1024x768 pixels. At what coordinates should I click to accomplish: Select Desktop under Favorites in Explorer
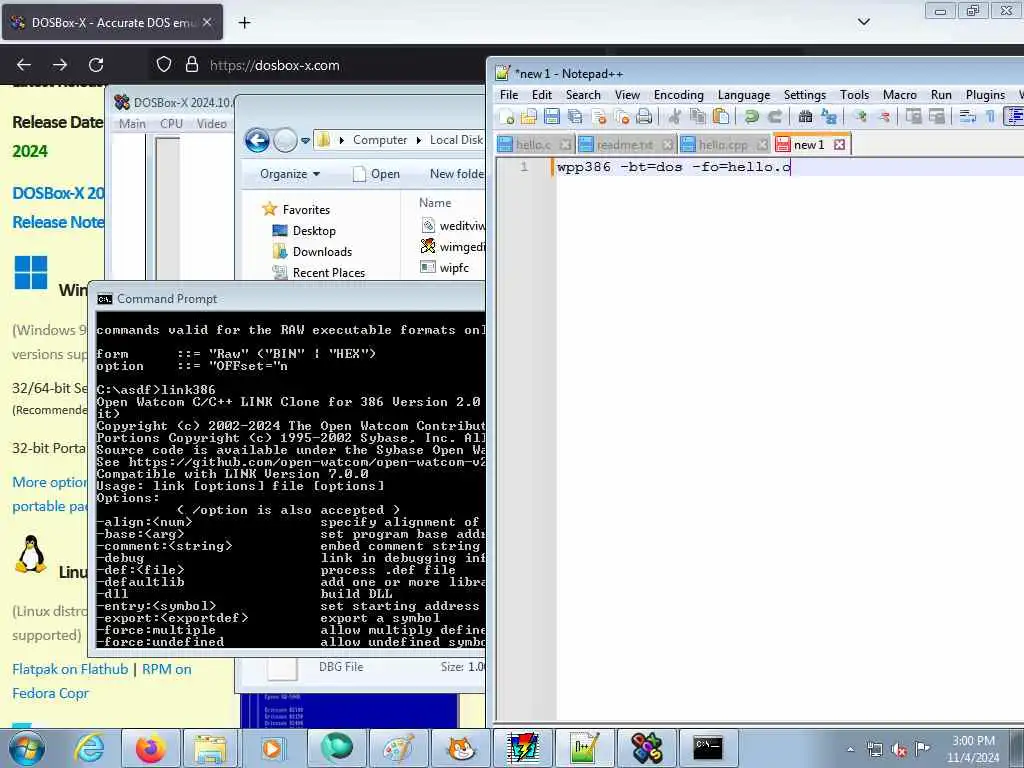[x=313, y=231]
